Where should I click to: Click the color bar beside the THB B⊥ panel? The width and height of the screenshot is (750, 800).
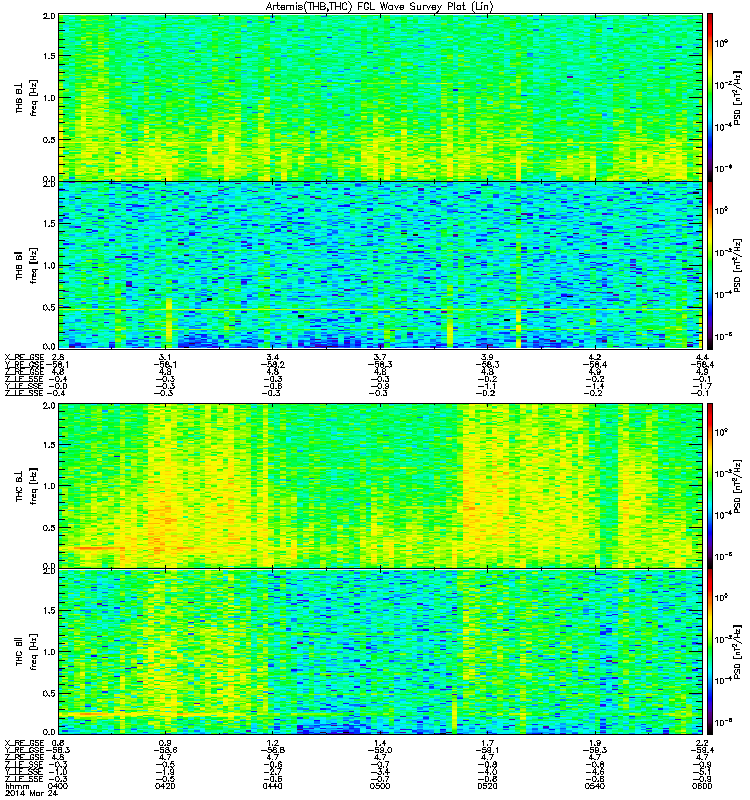point(710,97)
